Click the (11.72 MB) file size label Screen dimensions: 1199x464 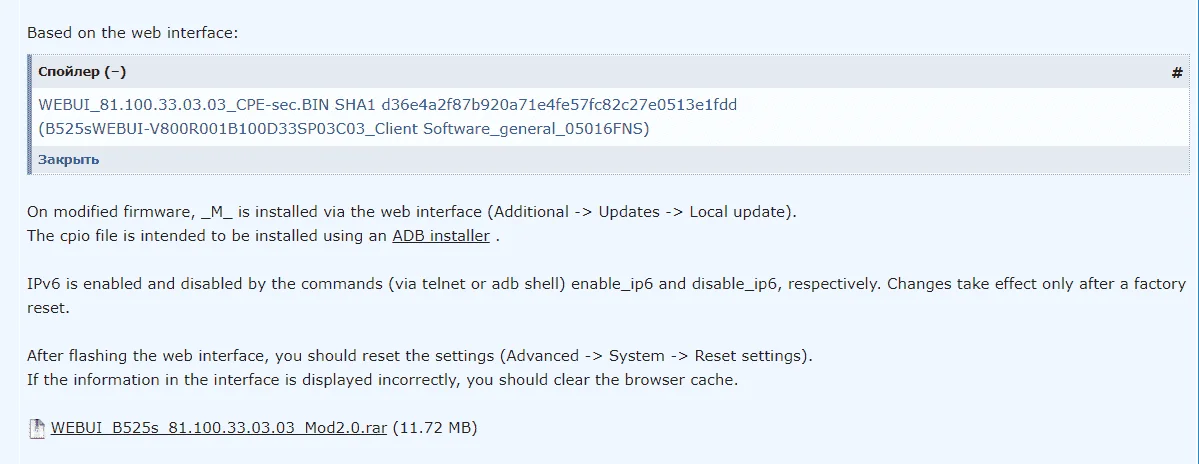tap(435, 428)
